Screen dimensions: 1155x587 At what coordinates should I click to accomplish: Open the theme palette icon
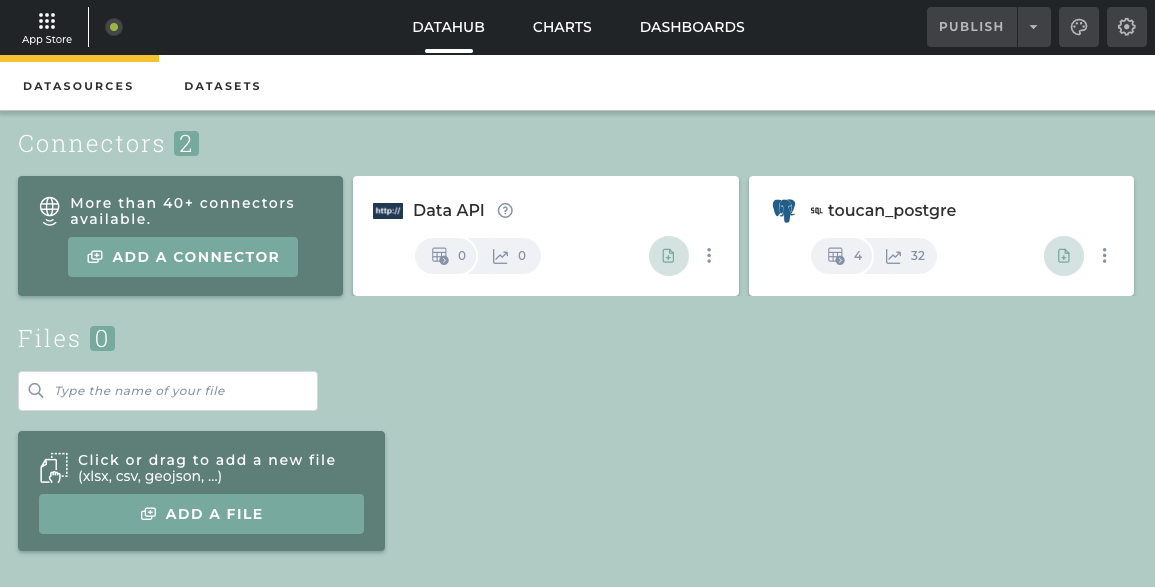(1079, 27)
